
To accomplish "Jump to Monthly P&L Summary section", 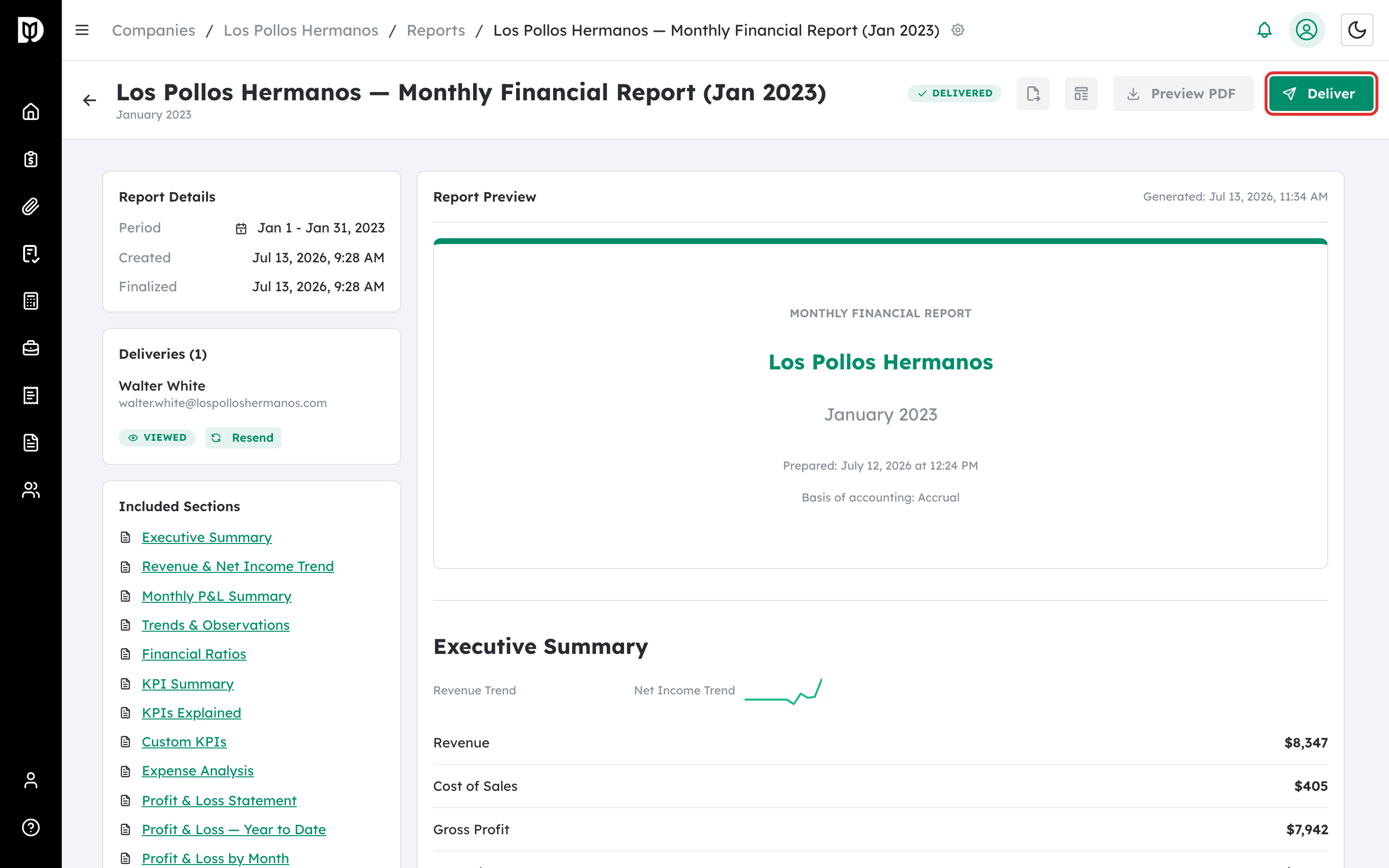I will (x=217, y=597).
